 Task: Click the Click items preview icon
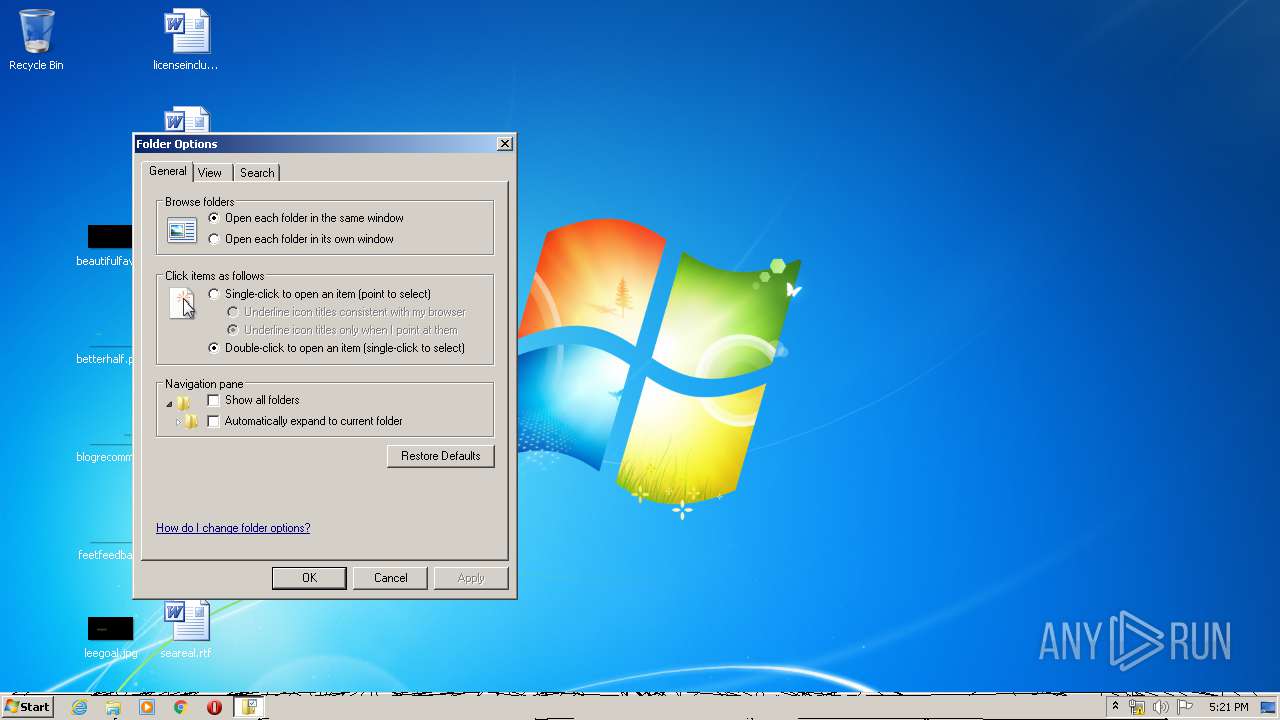click(x=182, y=303)
